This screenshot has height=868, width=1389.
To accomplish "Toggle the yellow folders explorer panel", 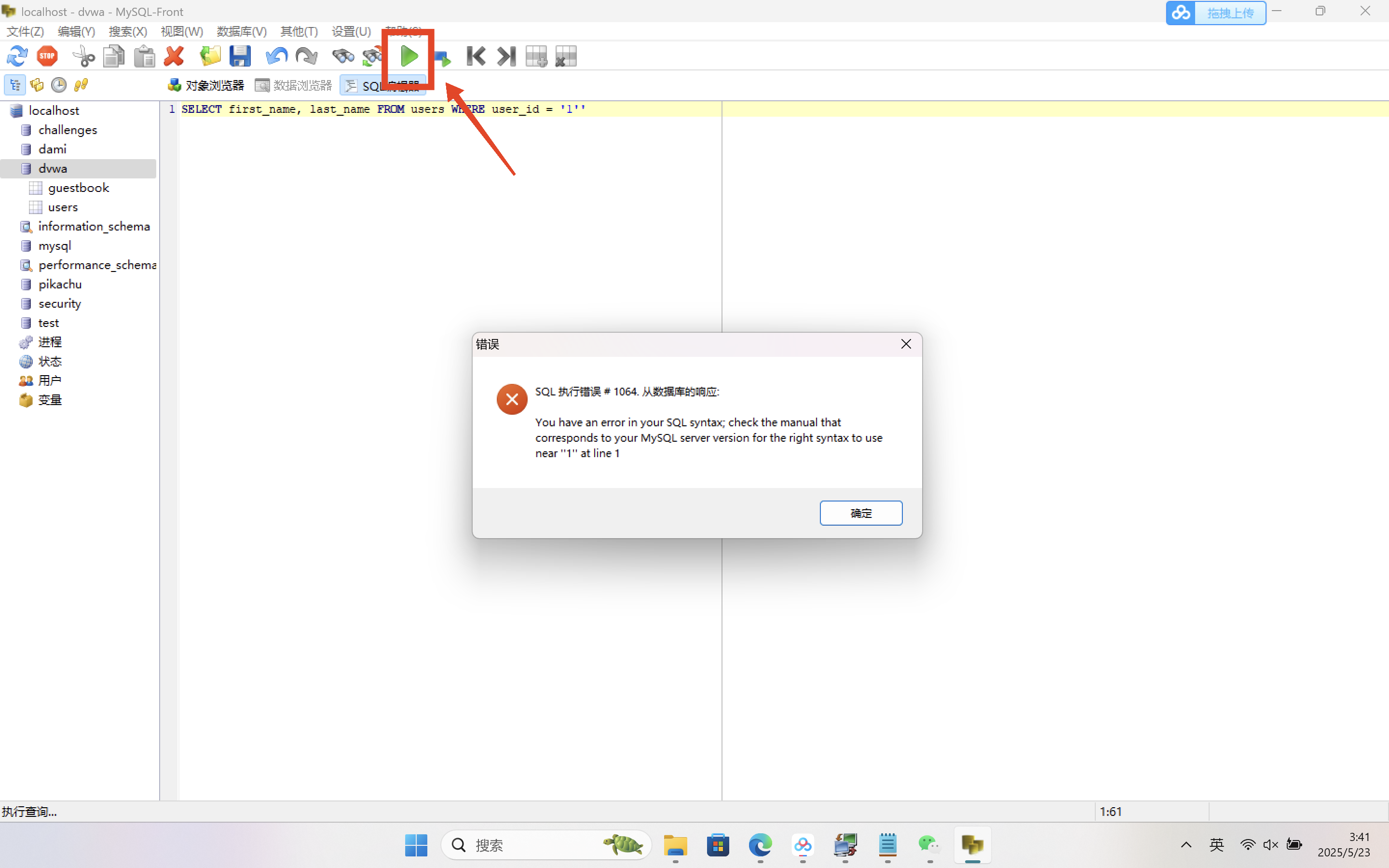I will (37, 85).
